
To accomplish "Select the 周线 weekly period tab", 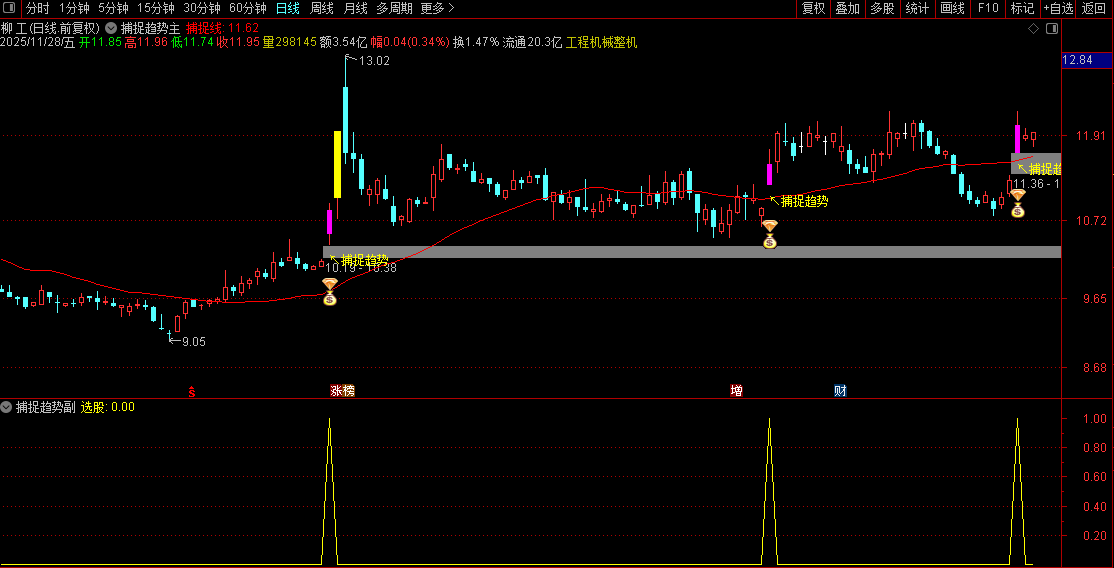I will 322,9.
